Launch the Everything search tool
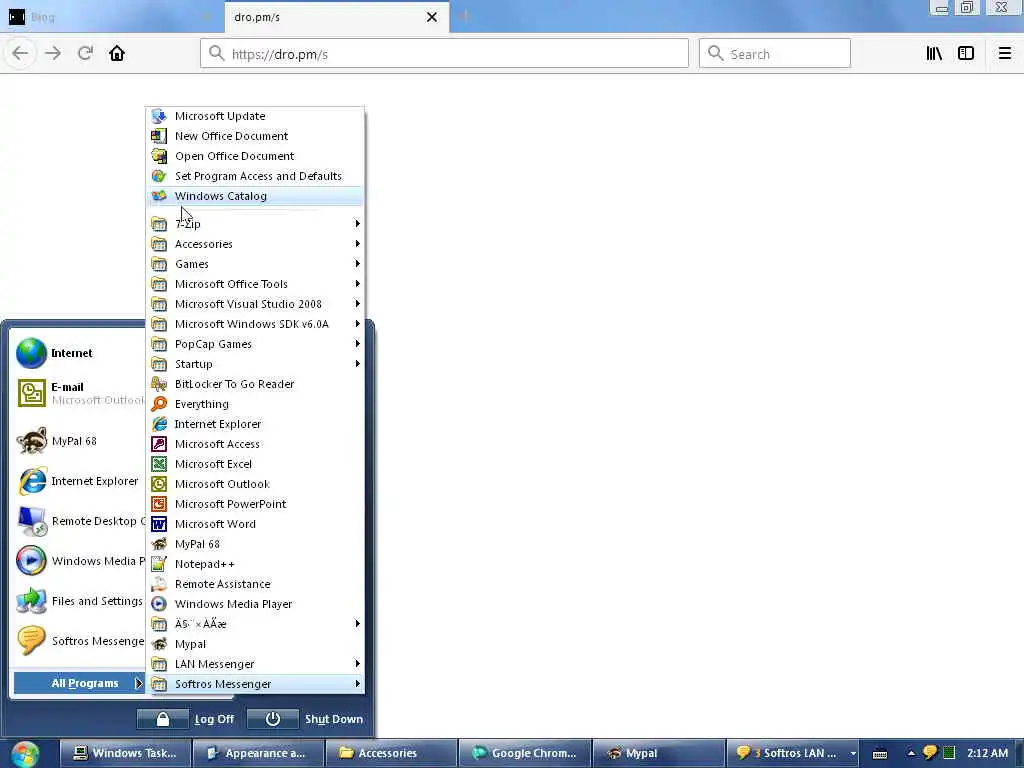Viewport: 1024px width, 768px height. coord(255,404)
